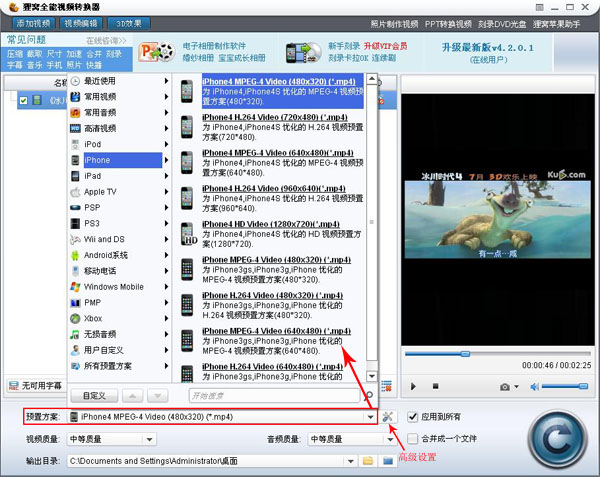This screenshot has width=600, height=477.
Task: Click the PowerPoint album software banner icon
Action: [x=157, y=52]
